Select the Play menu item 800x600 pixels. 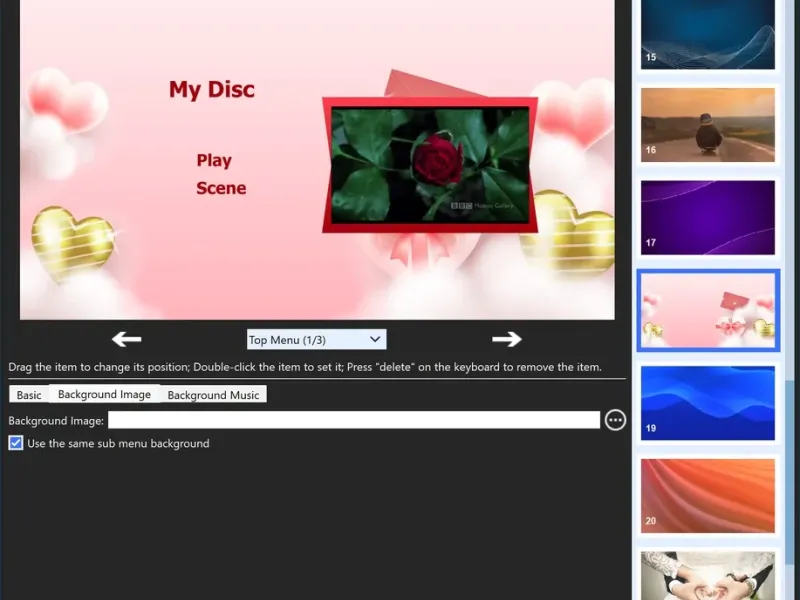214,160
